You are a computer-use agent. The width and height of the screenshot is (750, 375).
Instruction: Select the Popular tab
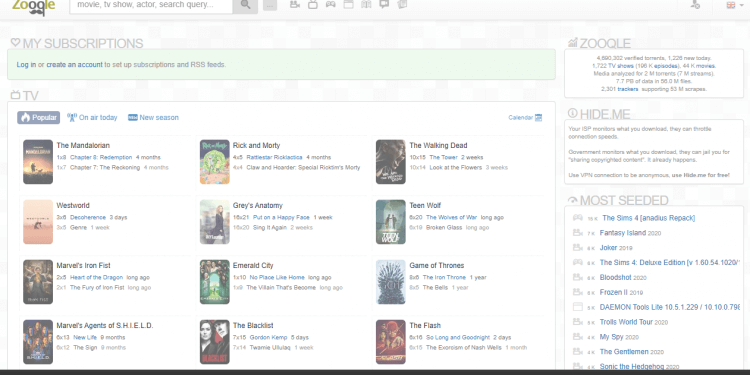[x=39, y=118]
